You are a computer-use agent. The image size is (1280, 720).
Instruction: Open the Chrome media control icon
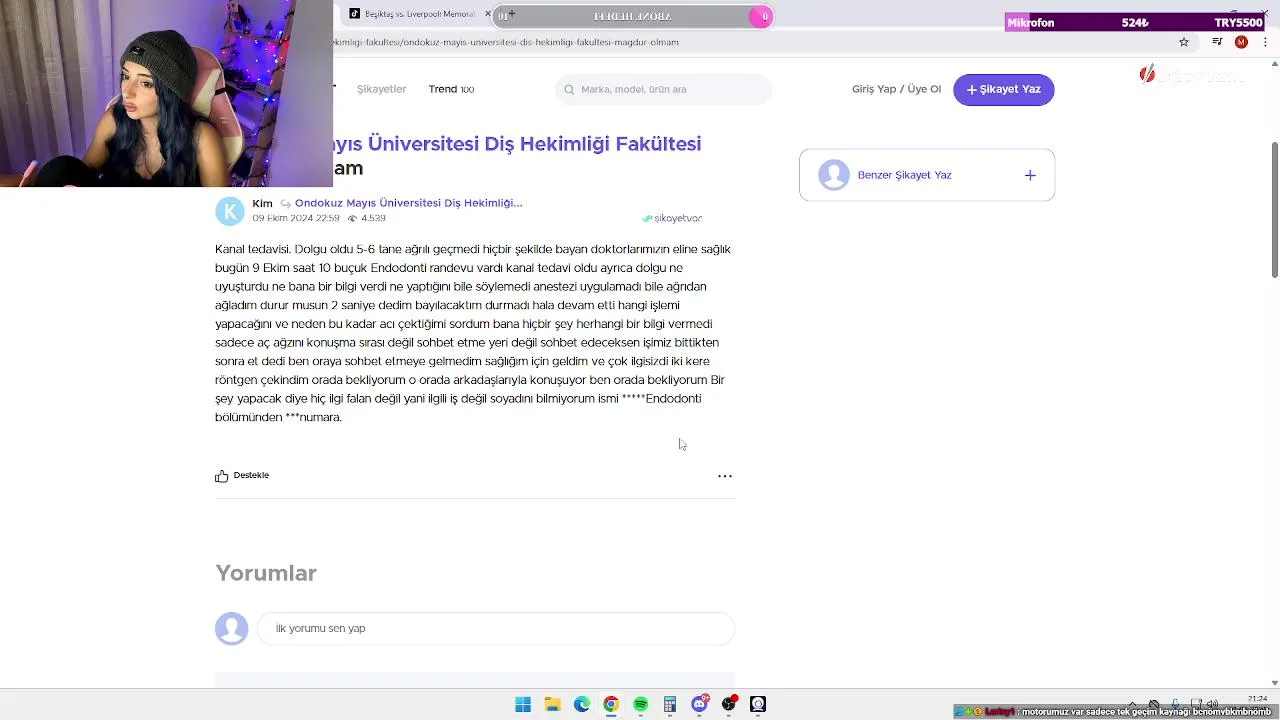click(1217, 42)
